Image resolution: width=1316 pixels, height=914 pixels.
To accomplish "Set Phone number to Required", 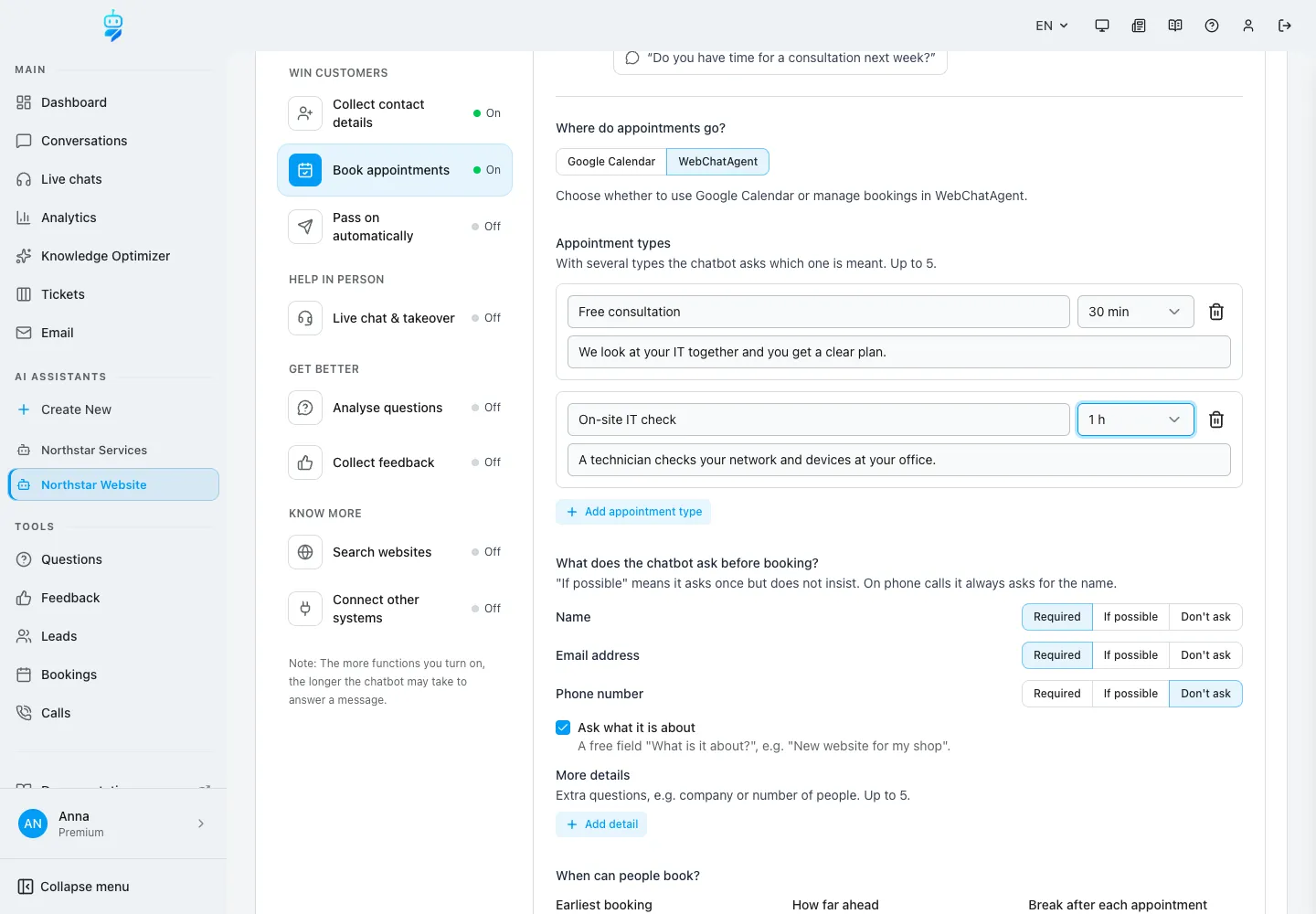I will pyautogui.click(x=1056, y=694).
